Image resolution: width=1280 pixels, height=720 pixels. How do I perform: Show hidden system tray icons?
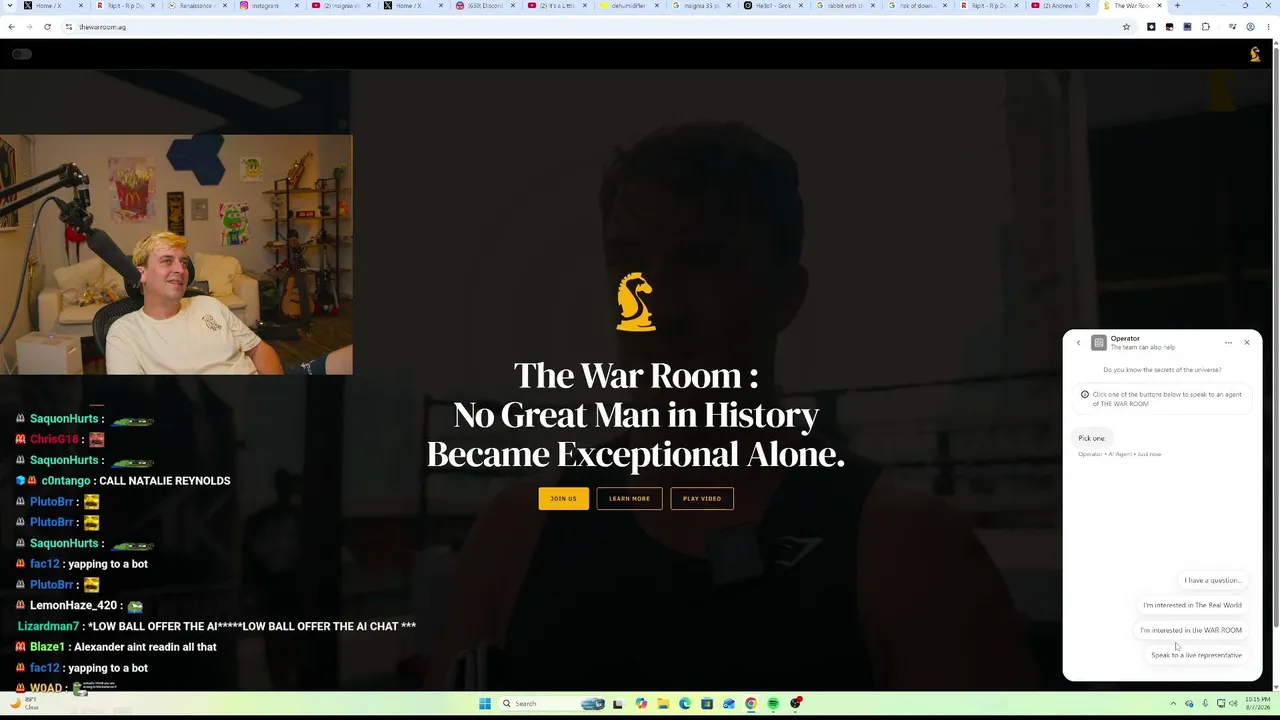1173,704
